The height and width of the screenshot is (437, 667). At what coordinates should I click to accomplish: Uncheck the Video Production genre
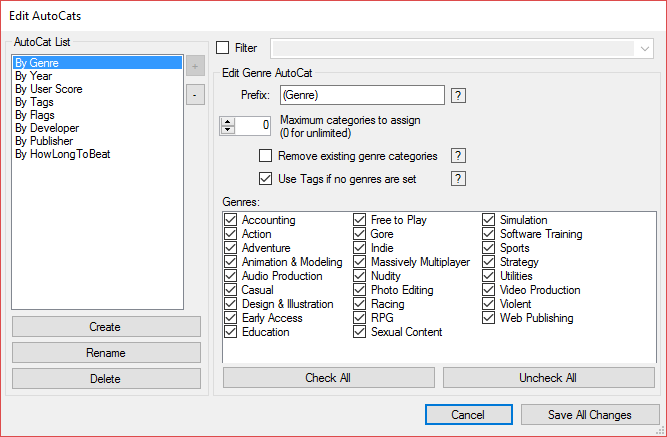[488, 290]
